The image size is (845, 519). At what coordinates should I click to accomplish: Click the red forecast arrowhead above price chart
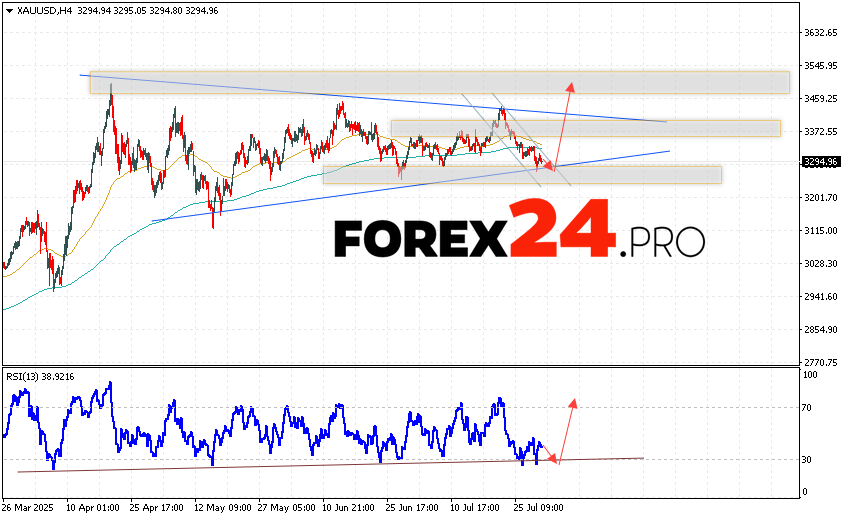coord(570,86)
